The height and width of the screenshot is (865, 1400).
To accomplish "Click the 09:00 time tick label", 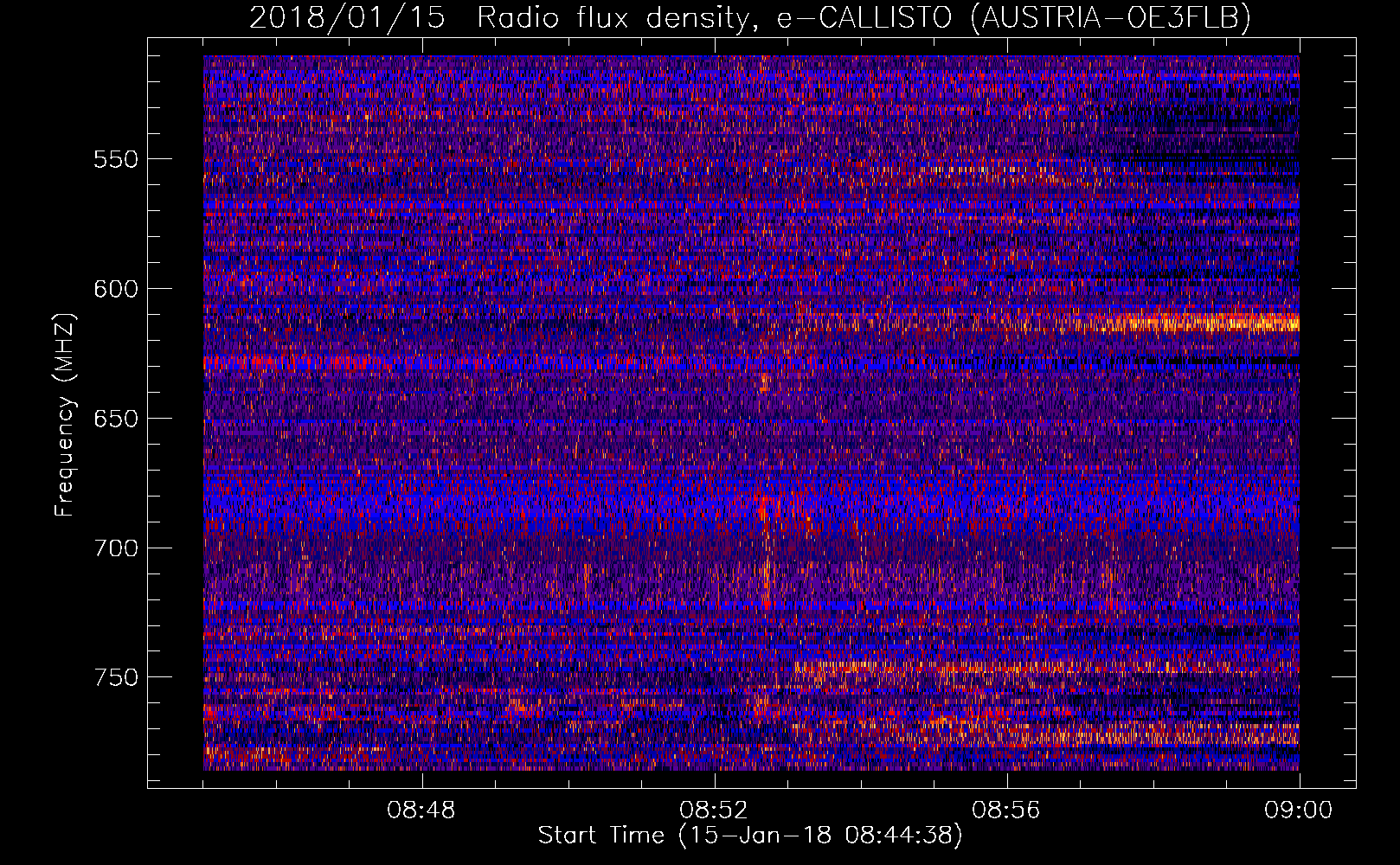I will point(1299,811).
